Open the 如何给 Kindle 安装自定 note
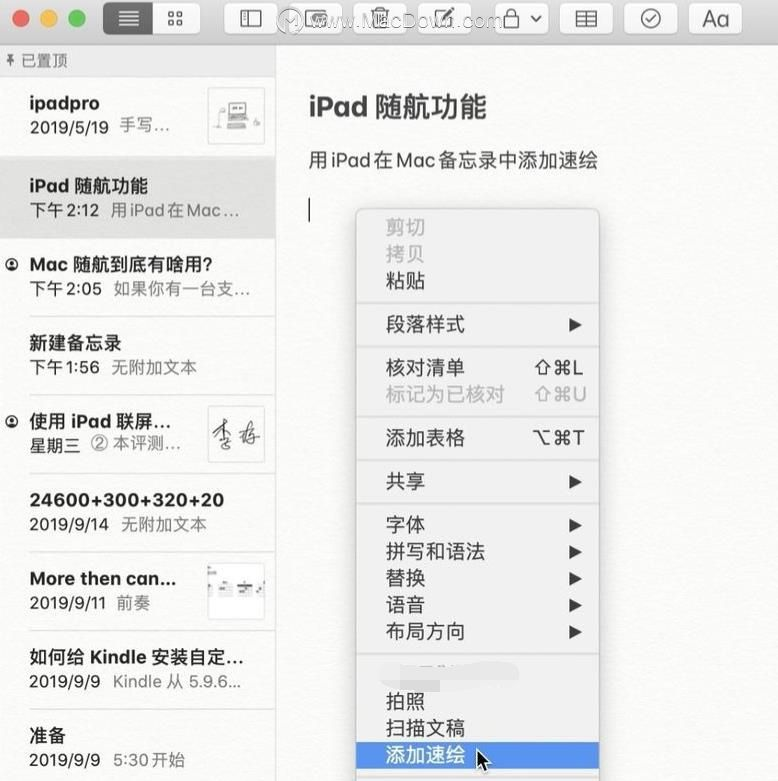The image size is (778, 781). (x=137, y=669)
